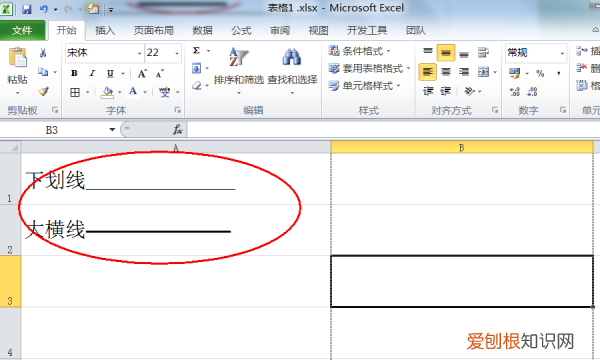
Task: Click the Paste clipboard icon
Action: (x=18, y=58)
